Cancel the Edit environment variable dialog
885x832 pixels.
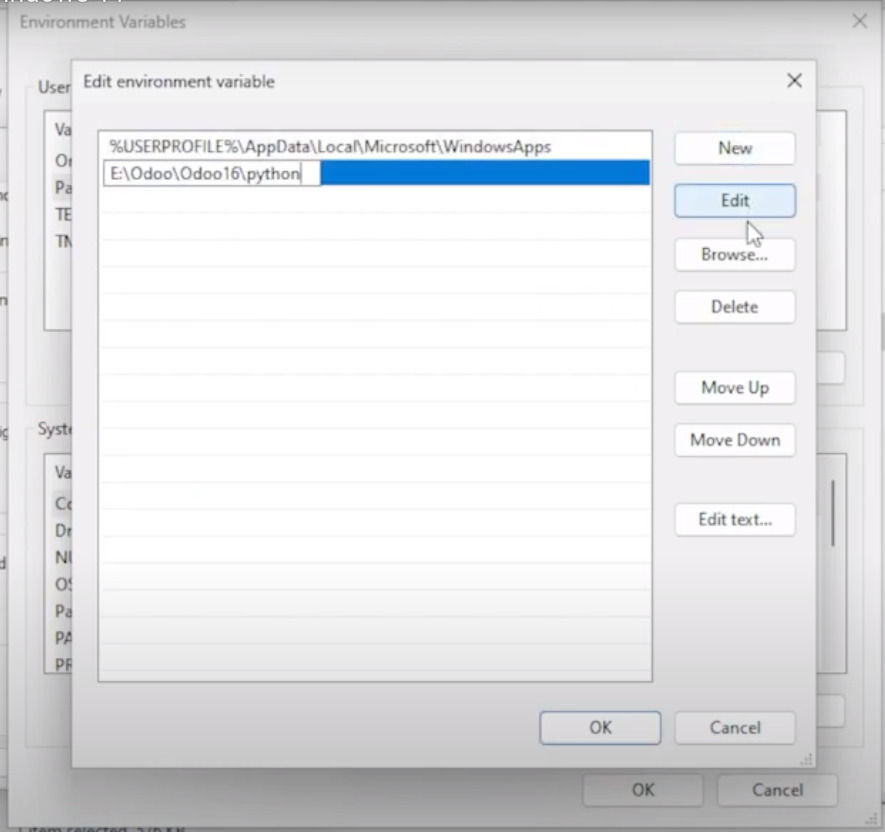coord(734,728)
